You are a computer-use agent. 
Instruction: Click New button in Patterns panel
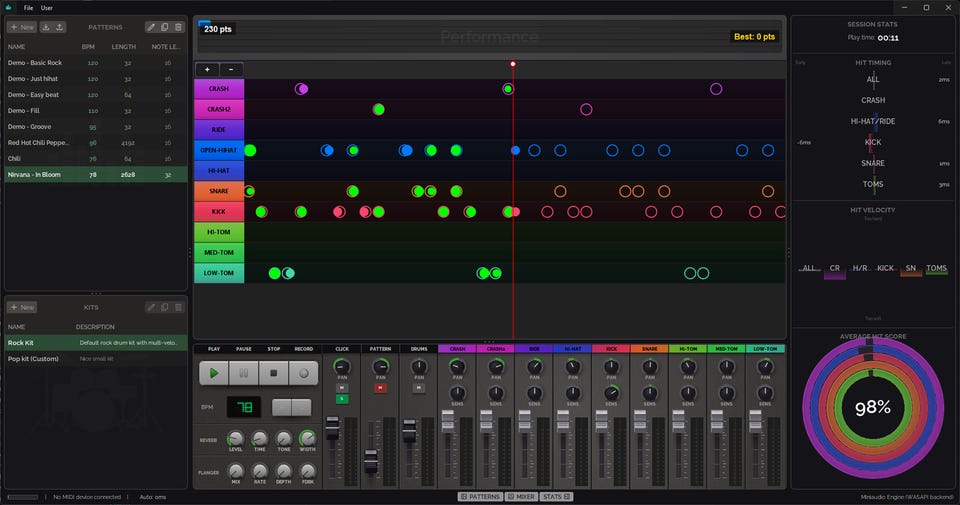click(21, 27)
